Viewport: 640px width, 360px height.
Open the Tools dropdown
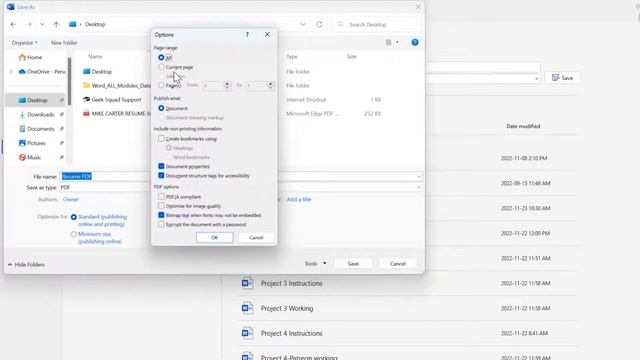pos(316,264)
